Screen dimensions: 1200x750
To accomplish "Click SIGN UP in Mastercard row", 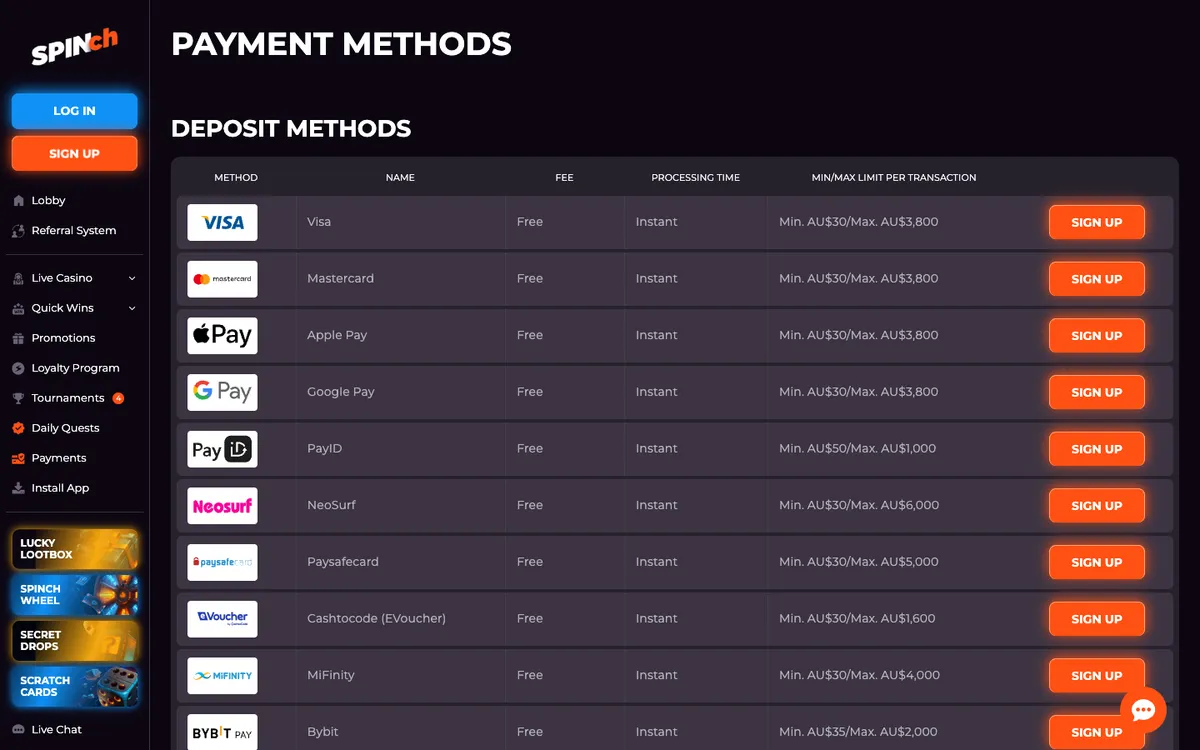I will (1097, 279).
